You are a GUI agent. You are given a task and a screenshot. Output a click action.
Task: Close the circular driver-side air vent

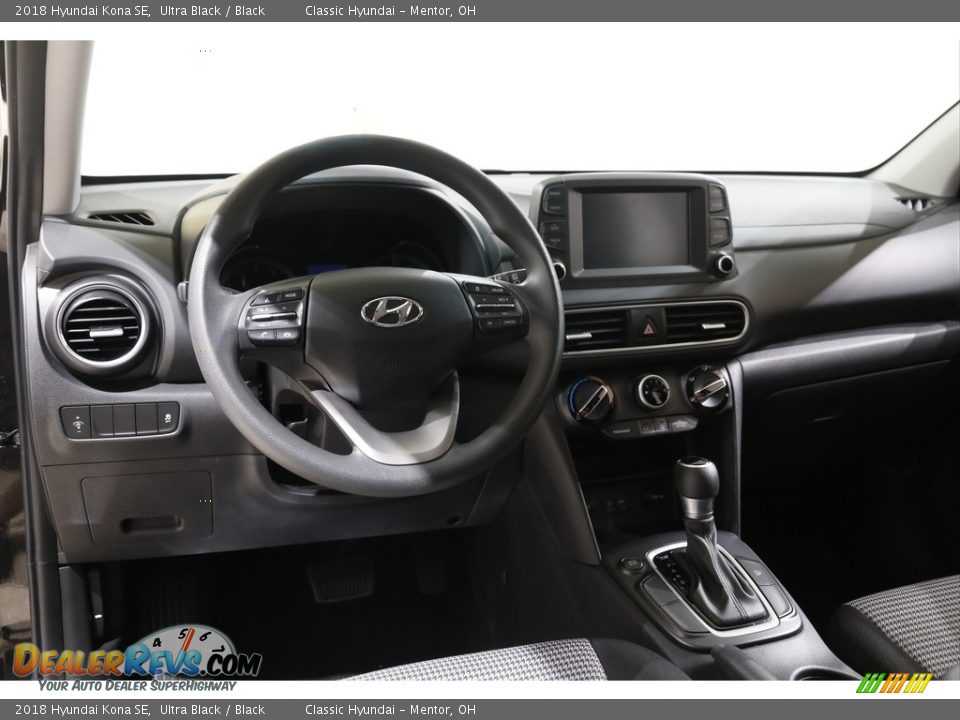click(100, 330)
